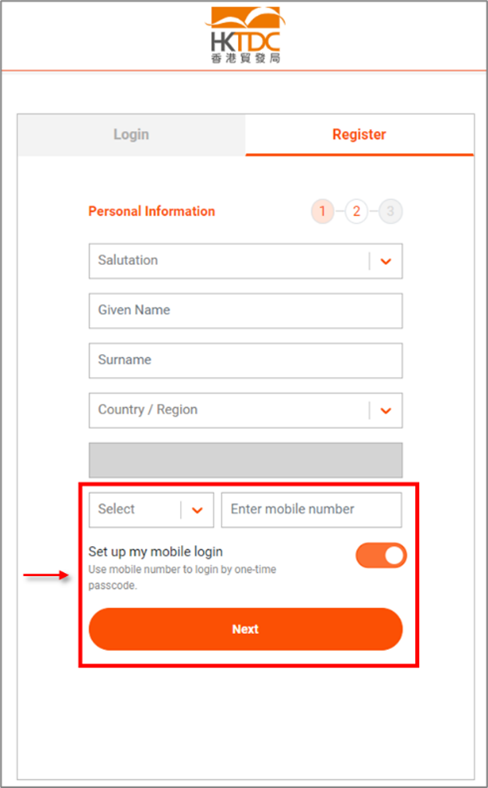Focus the Given Name field
488x788 pixels.
[246, 311]
